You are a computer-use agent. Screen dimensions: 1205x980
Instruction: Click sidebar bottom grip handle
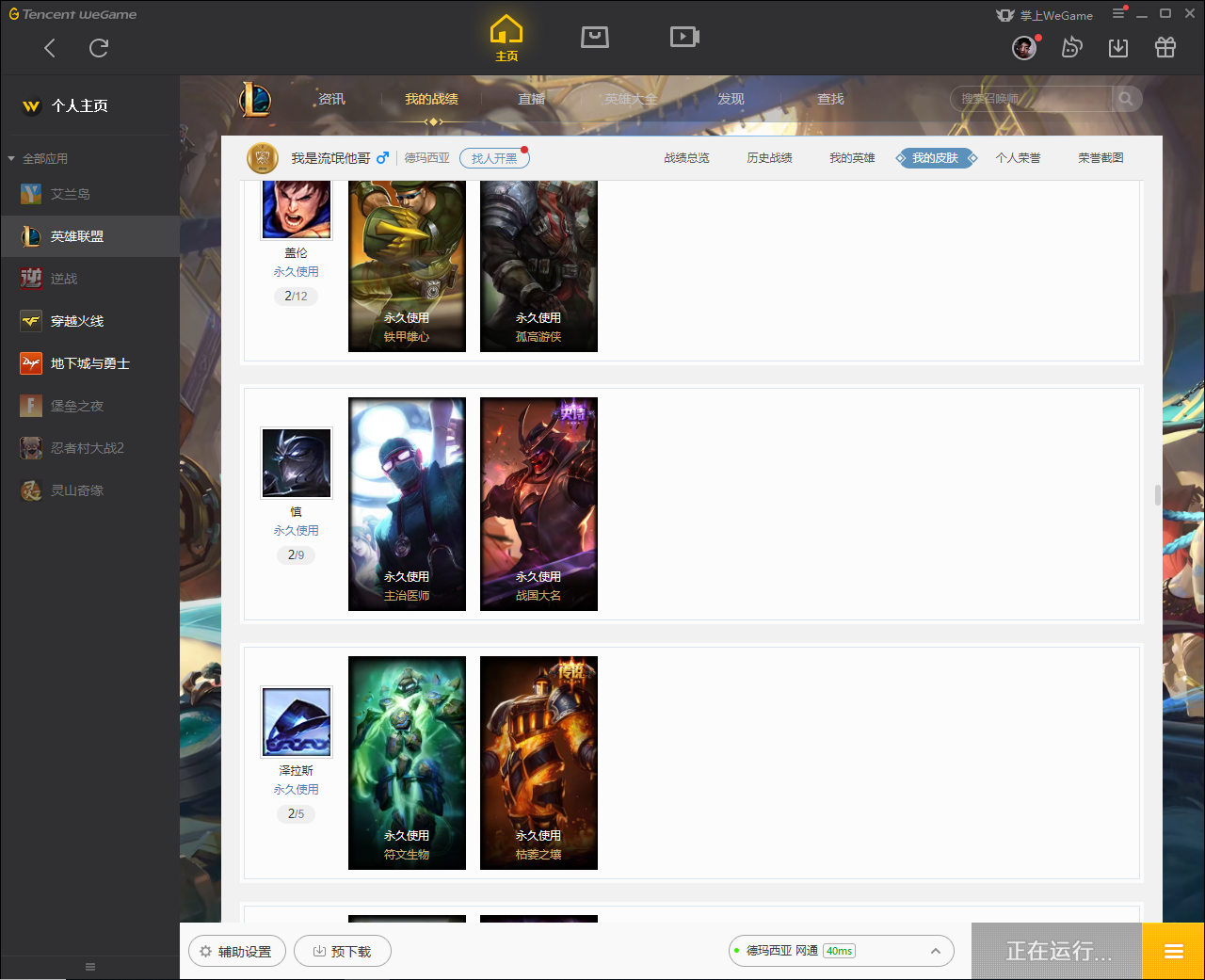coord(90,967)
